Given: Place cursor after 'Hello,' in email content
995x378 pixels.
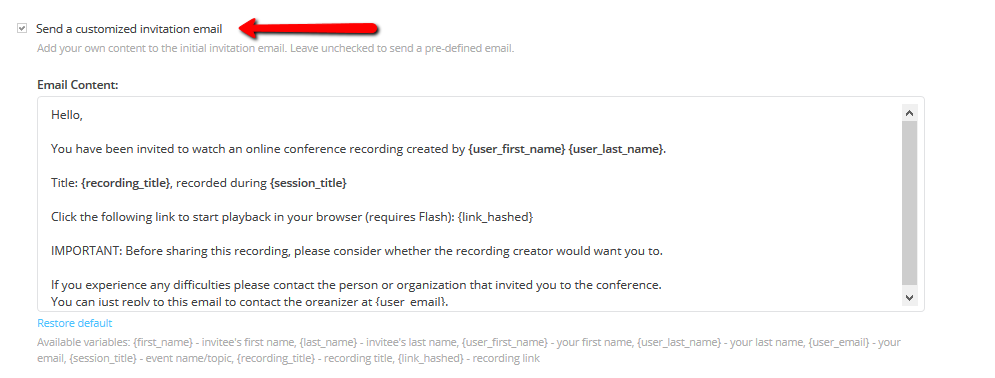Looking at the screenshot, I should (x=84, y=115).
